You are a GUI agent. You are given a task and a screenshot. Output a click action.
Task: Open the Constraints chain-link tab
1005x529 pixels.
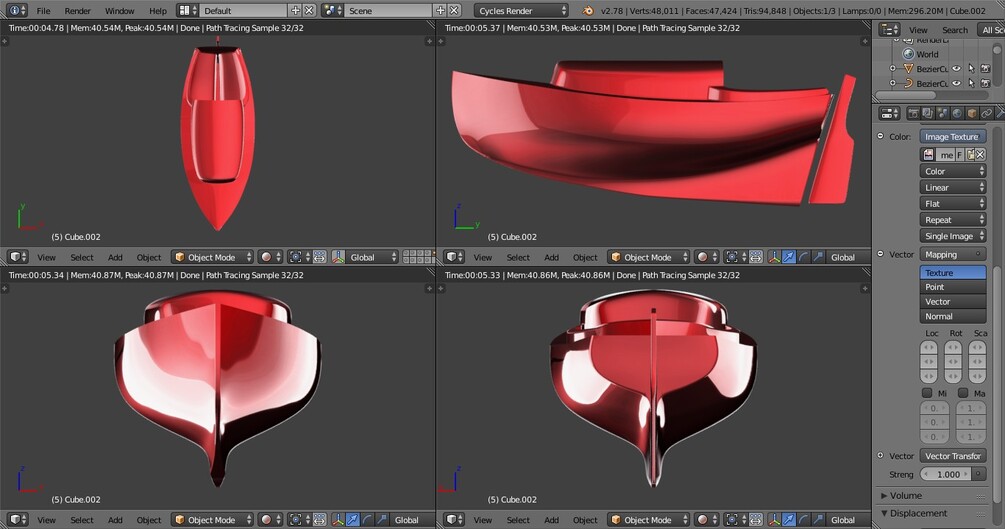pyautogui.click(x=986, y=113)
